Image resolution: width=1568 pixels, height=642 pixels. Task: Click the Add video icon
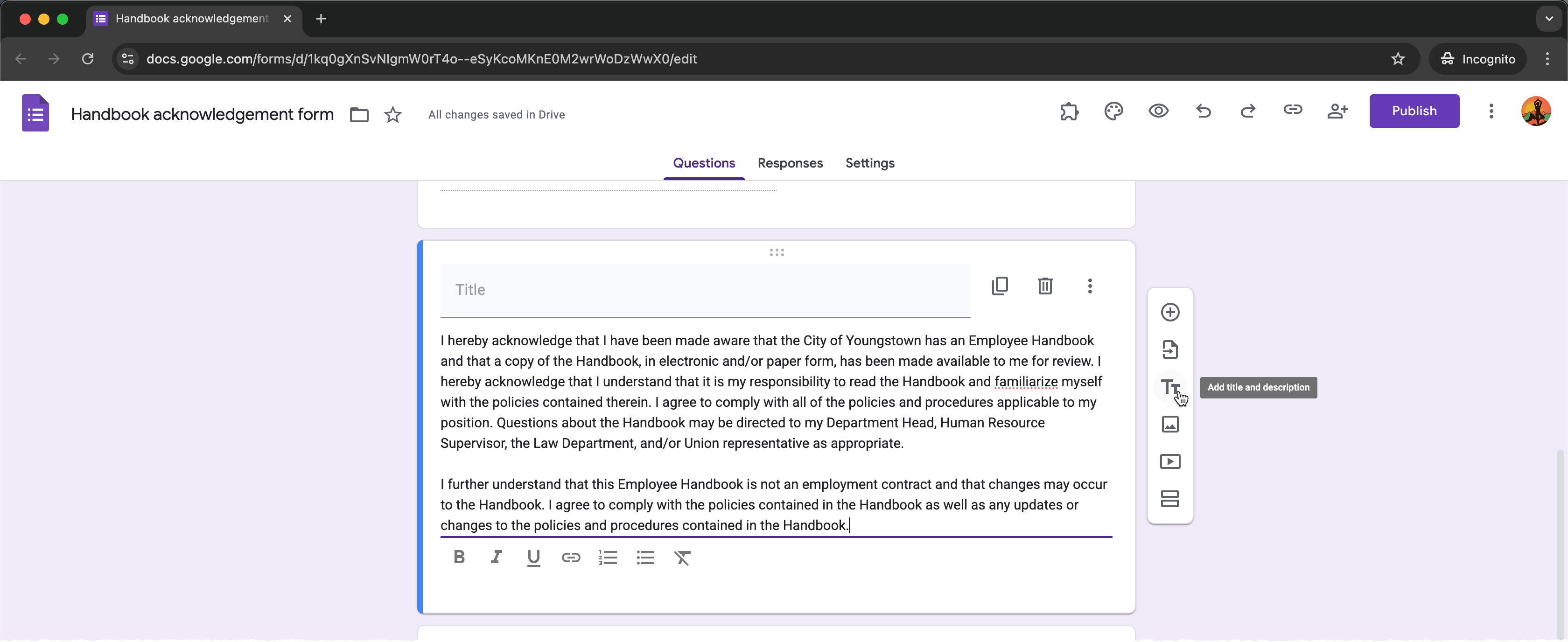click(x=1169, y=461)
